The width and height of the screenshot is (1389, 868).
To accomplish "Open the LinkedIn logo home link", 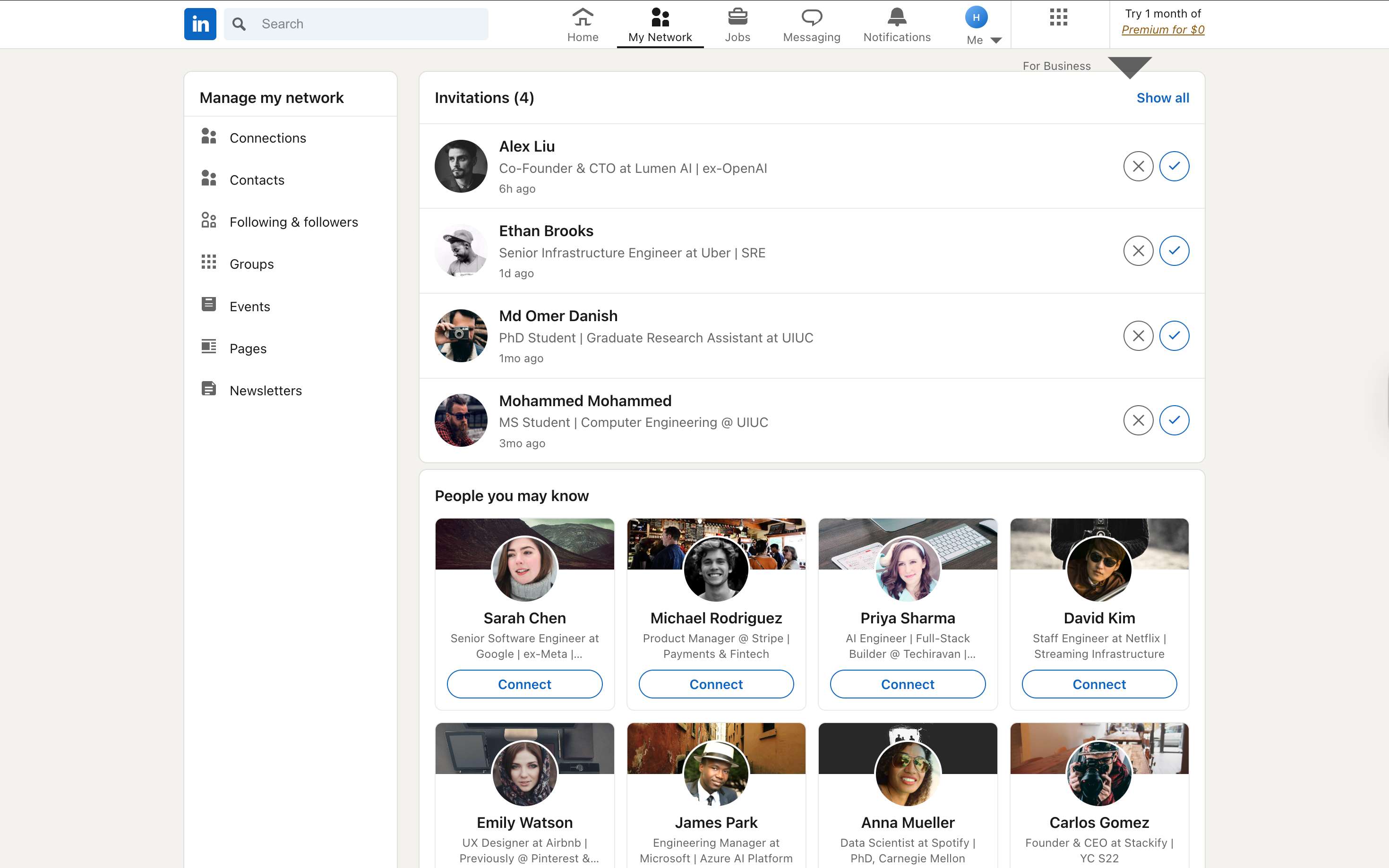I will (x=200, y=24).
